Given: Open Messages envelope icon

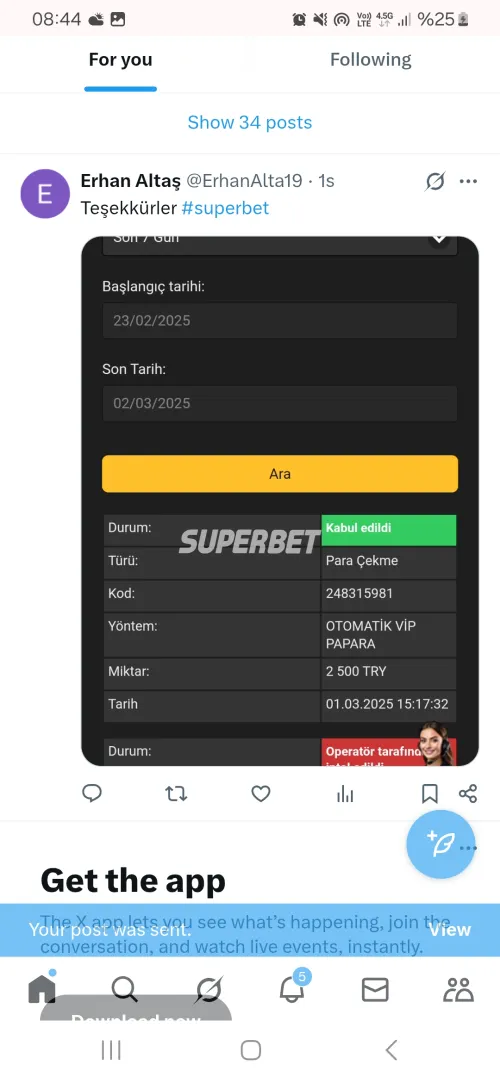Looking at the screenshot, I should [375, 990].
